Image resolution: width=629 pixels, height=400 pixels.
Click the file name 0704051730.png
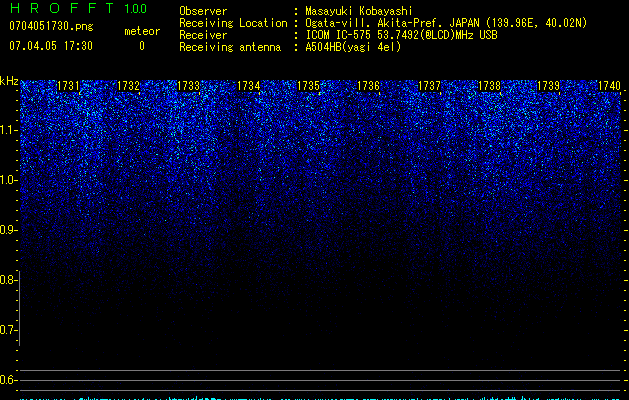coord(51,26)
